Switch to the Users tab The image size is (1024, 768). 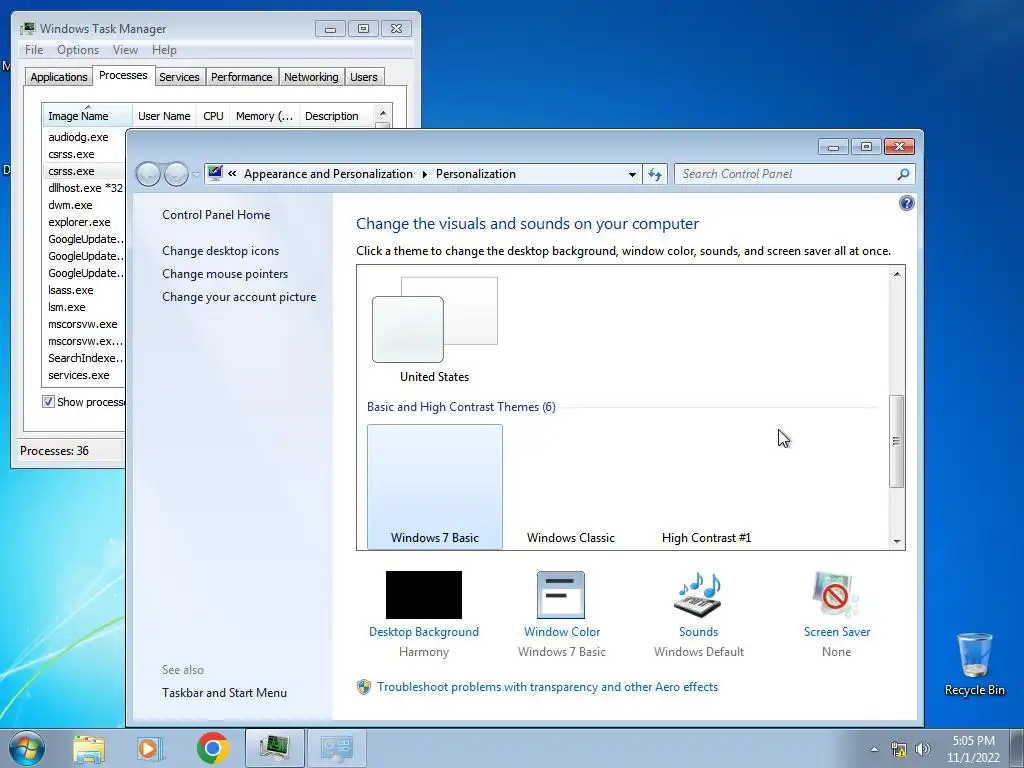(364, 77)
